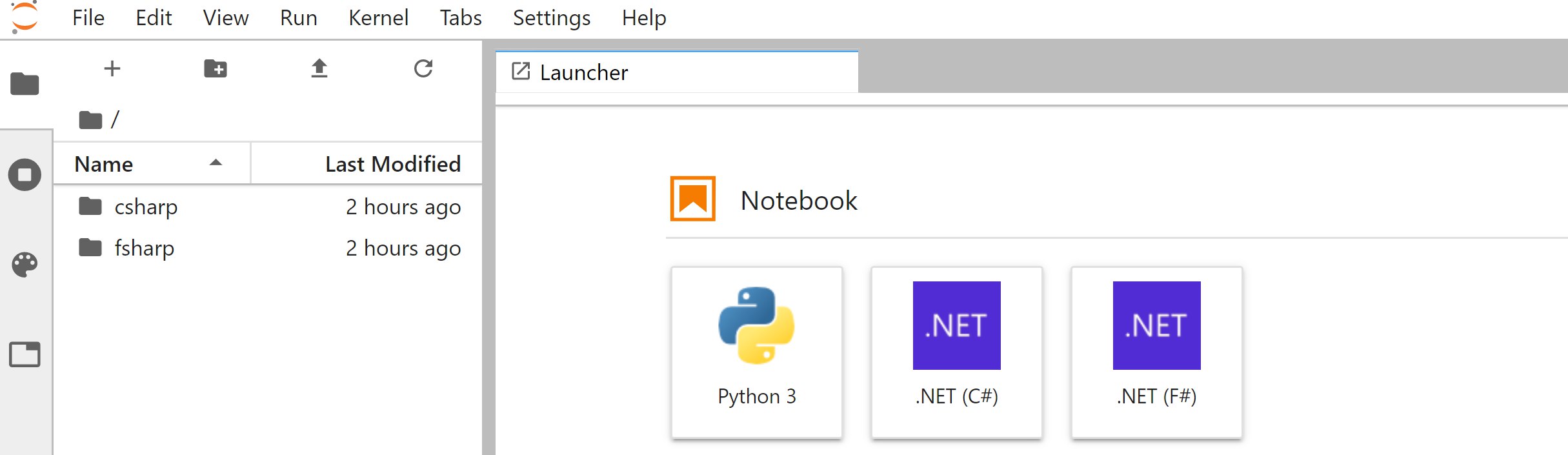Launch a .NET (F#) notebook
This screenshot has height=455, width=1568.
coord(1157,352)
